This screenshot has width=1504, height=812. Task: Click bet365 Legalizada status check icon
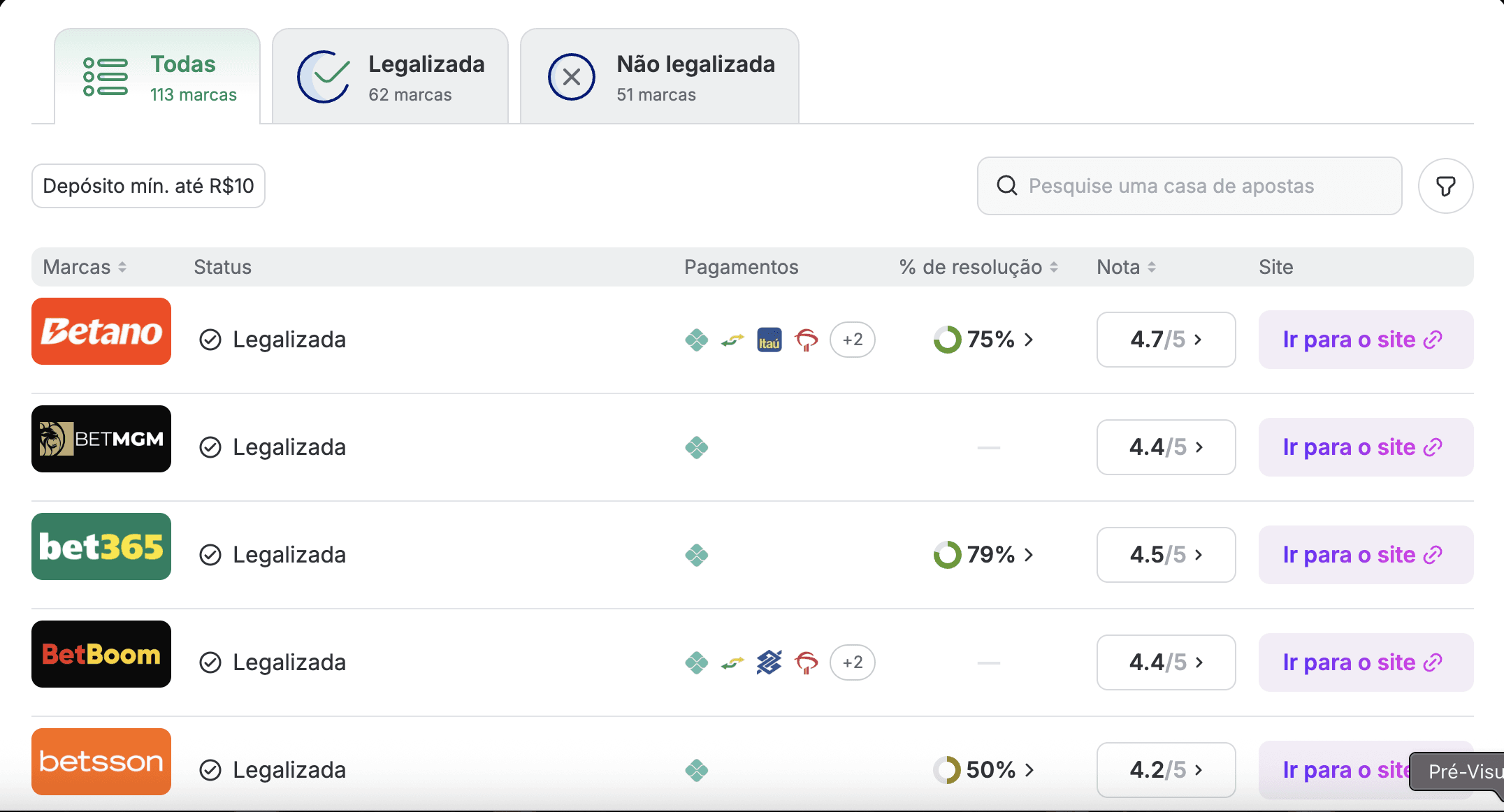pyautogui.click(x=210, y=555)
